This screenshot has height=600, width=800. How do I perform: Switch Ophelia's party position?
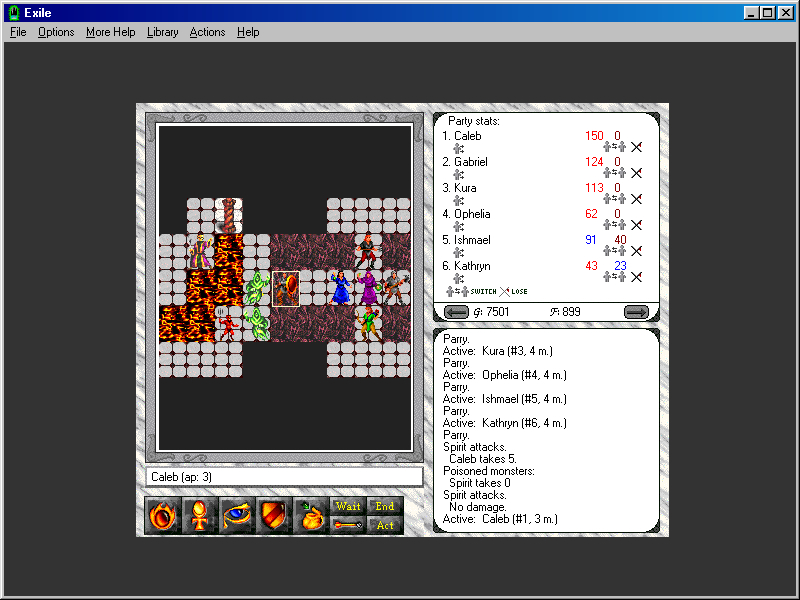(x=614, y=225)
